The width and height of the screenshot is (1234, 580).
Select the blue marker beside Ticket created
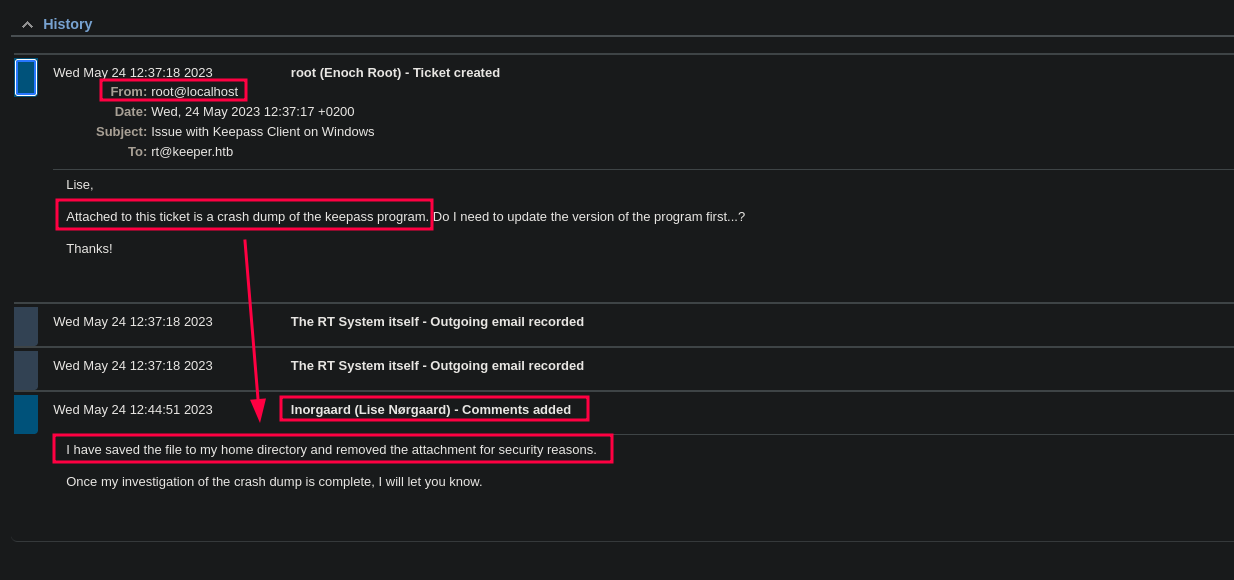26,77
